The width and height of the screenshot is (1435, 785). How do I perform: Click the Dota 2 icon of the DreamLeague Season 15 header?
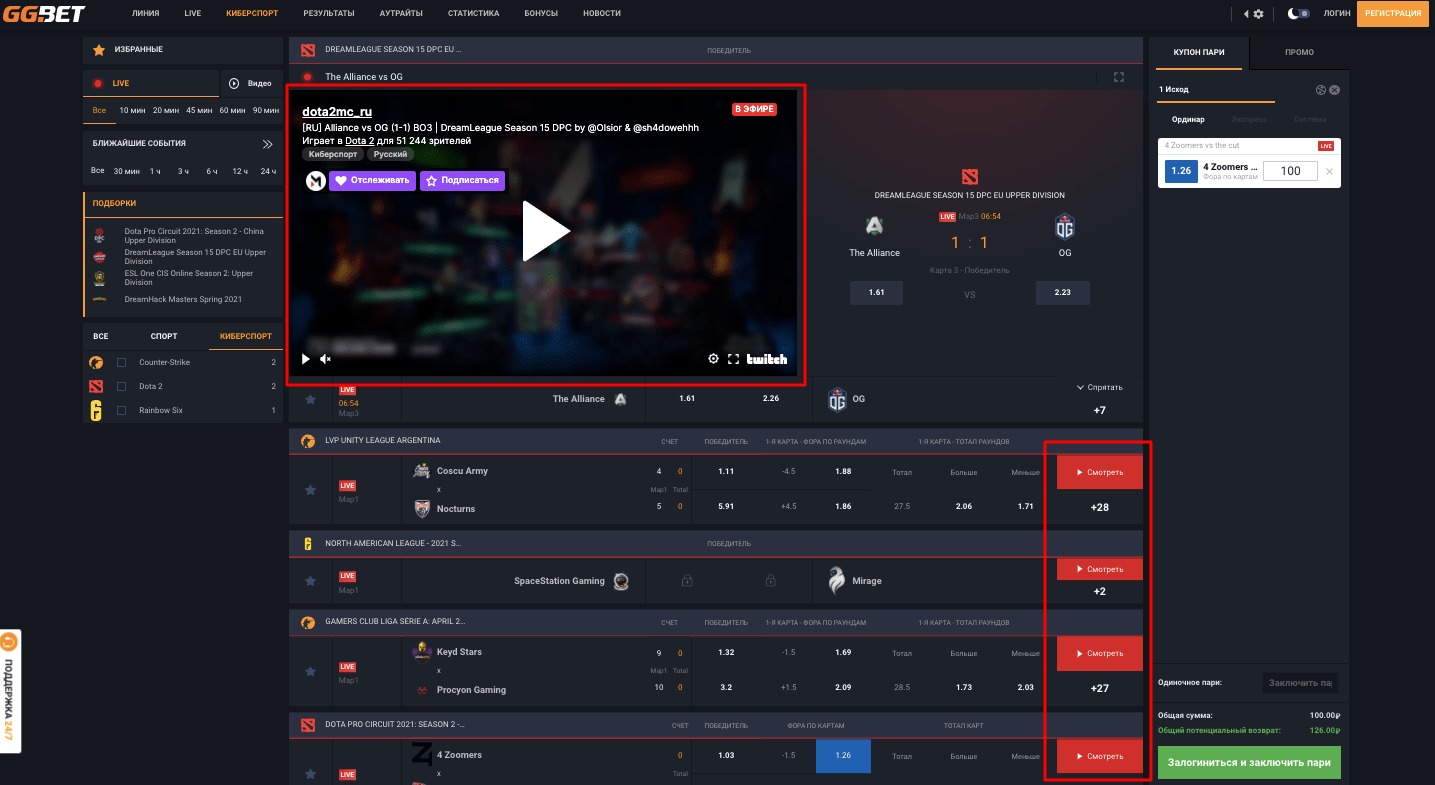tap(308, 49)
